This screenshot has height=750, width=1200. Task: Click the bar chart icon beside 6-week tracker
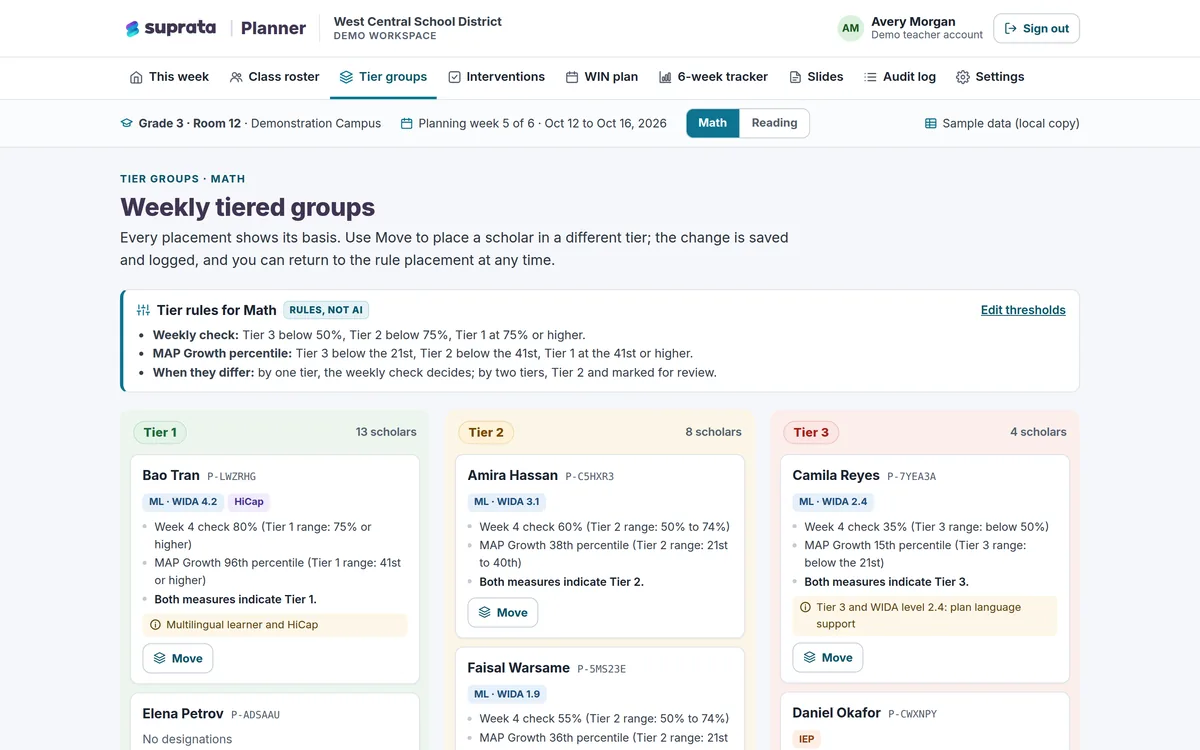point(665,77)
